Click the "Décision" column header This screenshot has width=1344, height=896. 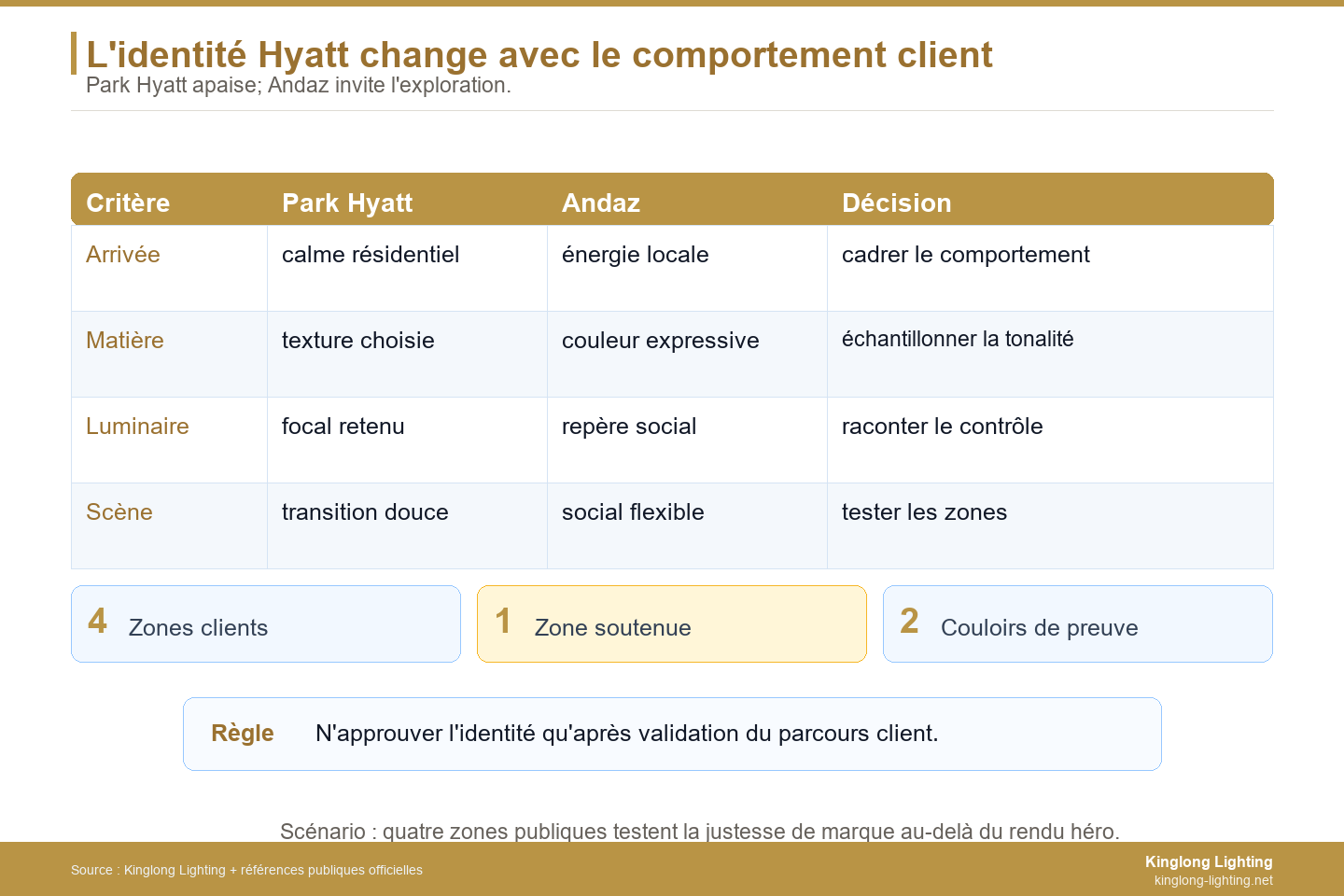[x=897, y=203]
